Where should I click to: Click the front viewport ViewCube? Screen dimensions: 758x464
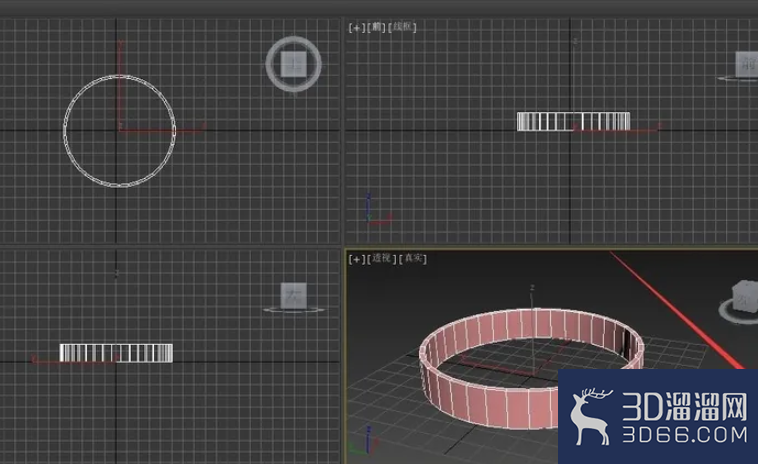point(746,65)
